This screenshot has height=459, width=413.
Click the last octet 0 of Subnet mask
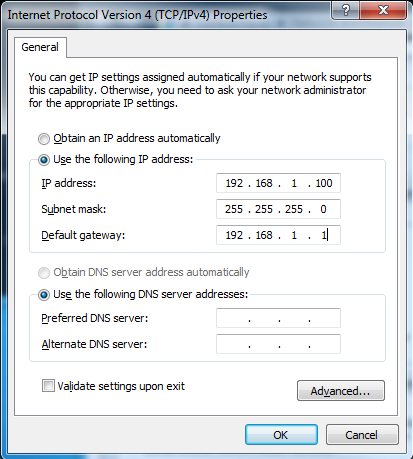point(323,209)
